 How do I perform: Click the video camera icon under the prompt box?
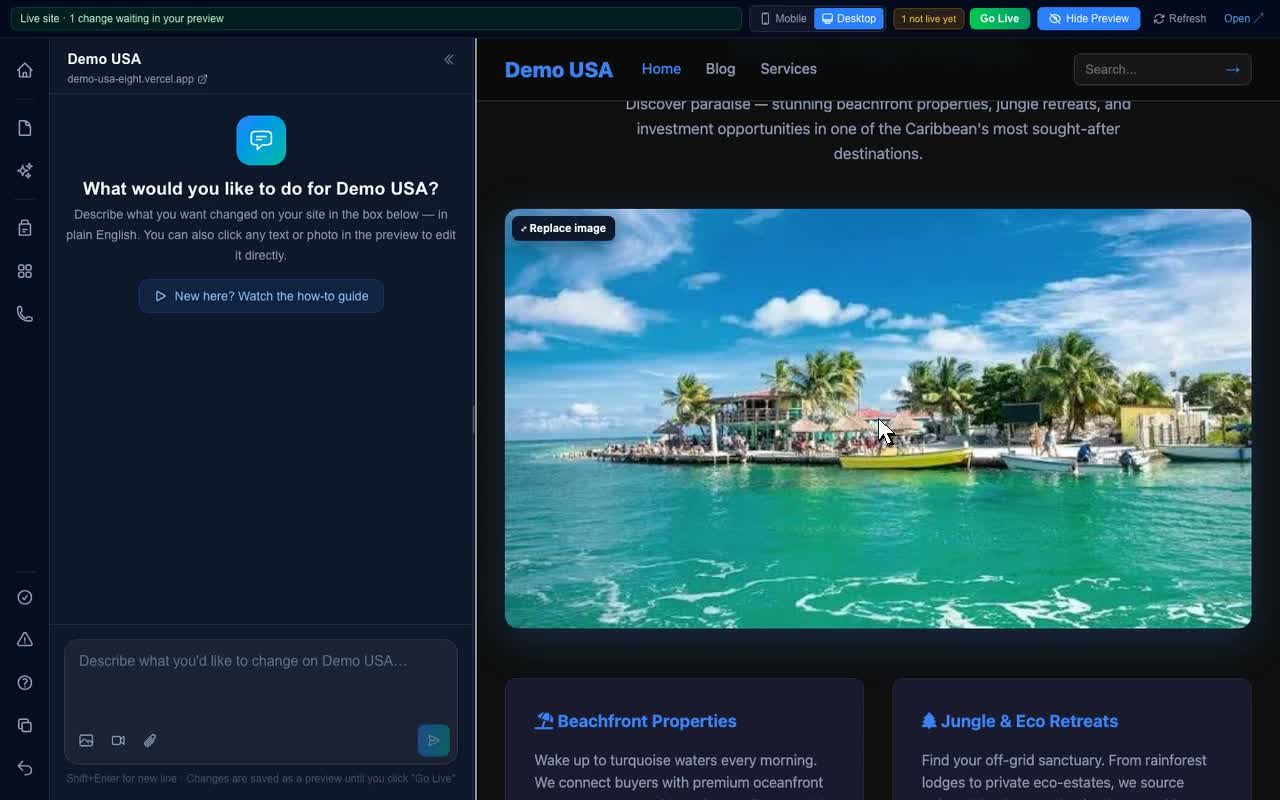click(118, 741)
